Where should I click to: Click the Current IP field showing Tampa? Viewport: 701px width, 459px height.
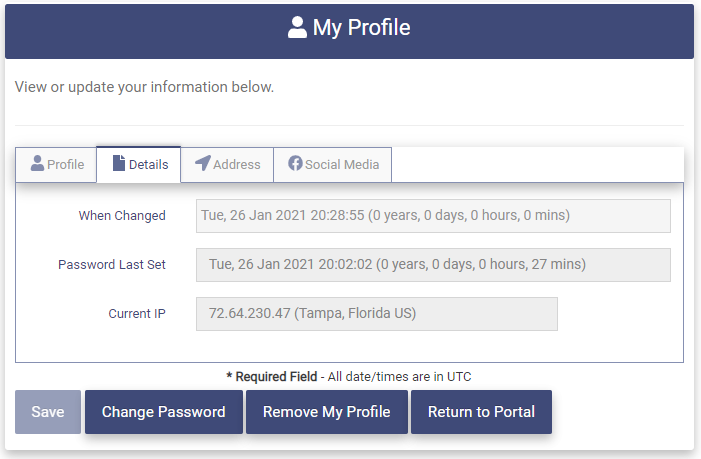pos(376,314)
